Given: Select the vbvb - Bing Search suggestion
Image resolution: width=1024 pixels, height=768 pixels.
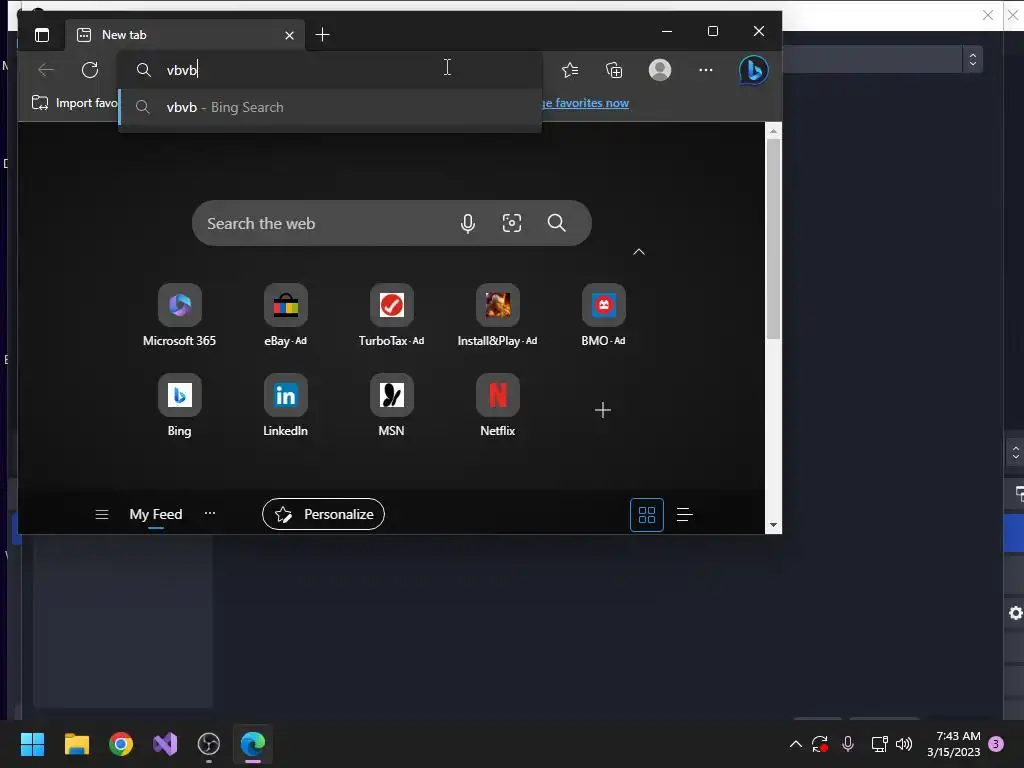Looking at the screenshot, I should [x=330, y=107].
